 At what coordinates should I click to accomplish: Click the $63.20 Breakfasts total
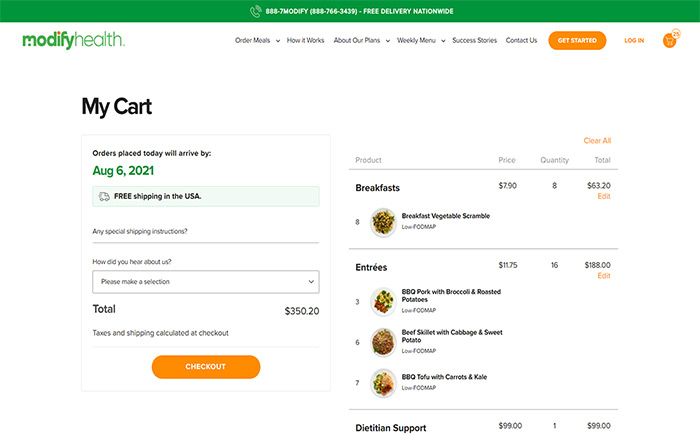point(599,186)
